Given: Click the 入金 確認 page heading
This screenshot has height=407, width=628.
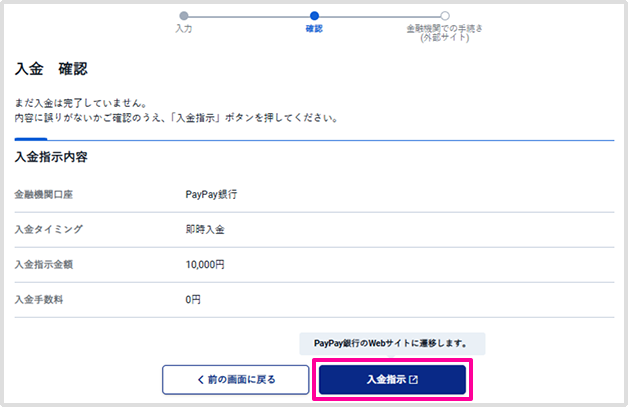Looking at the screenshot, I should click(x=51, y=69).
